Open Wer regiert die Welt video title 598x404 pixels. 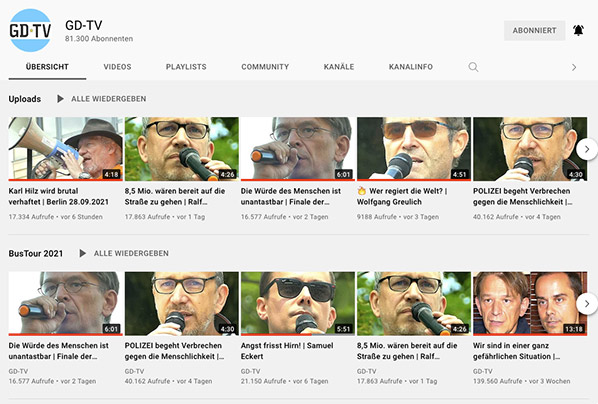pyautogui.click(x=402, y=196)
